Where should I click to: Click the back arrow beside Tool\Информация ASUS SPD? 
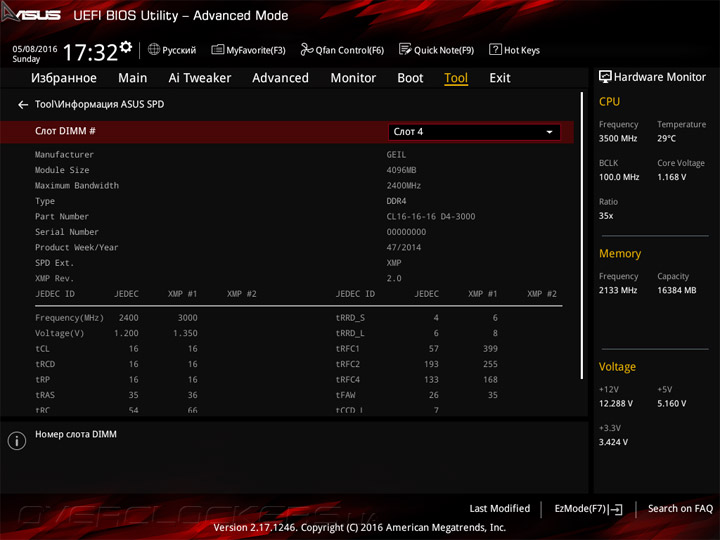(x=23, y=105)
